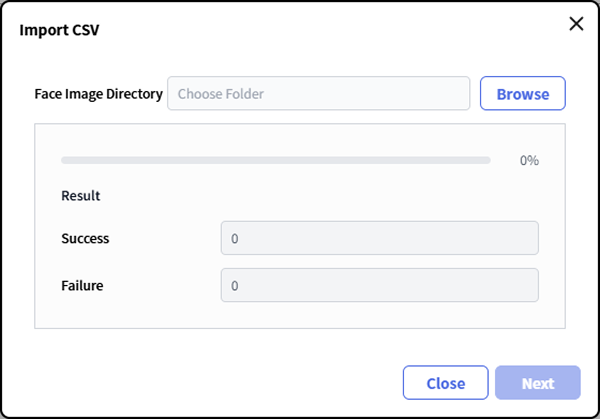Click the Result heading
The width and height of the screenshot is (600, 419).
[81, 196]
